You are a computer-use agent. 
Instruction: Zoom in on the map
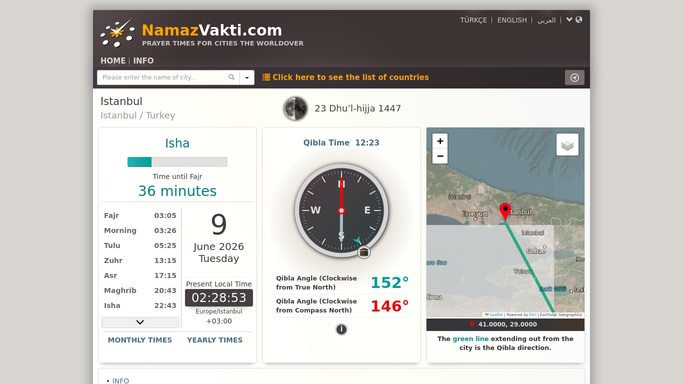click(440, 141)
